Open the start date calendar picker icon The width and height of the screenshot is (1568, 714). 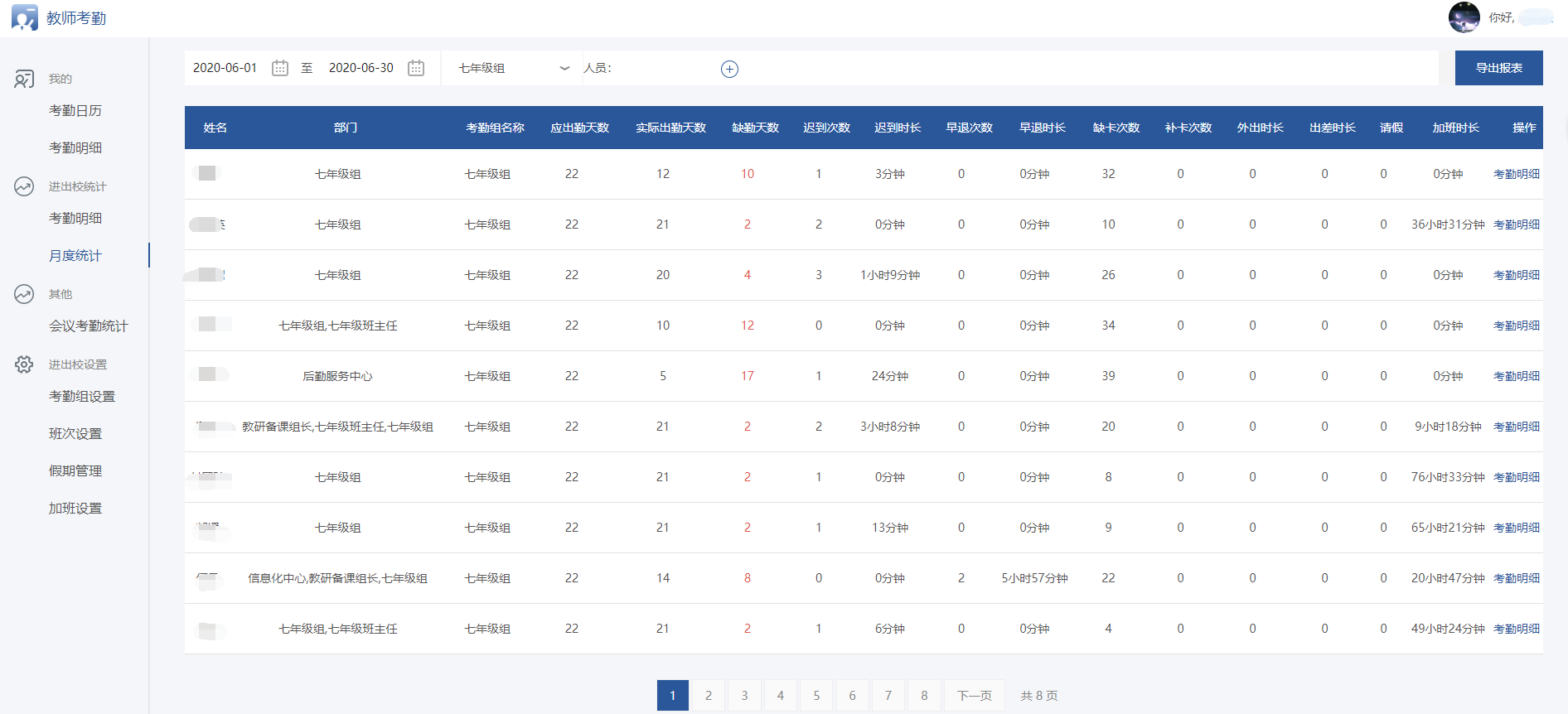[280, 68]
